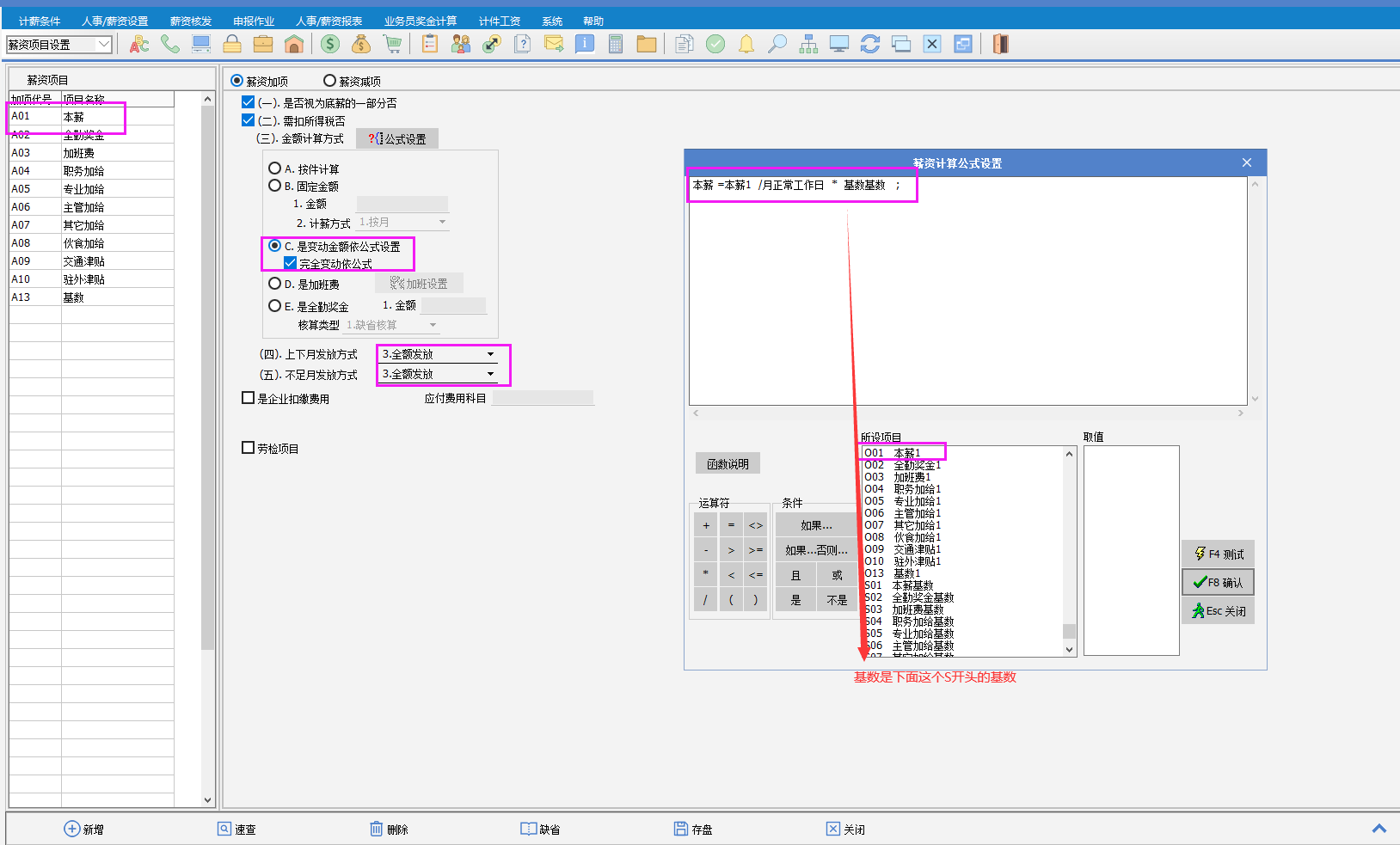Click the formula editor horizontal scrollbar
The image size is (1400, 845).
968,413
